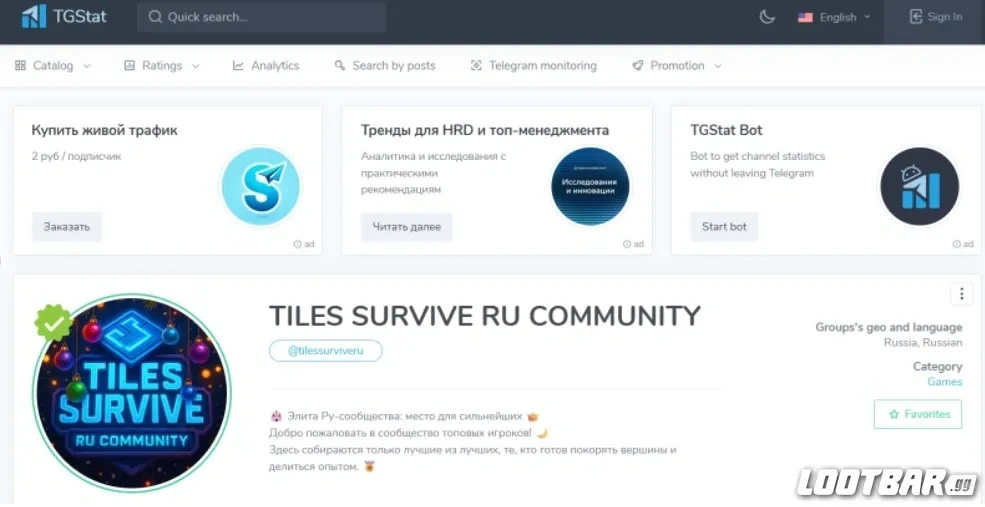Click the Search by posts magnifier icon
This screenshot has width=985, height=507.
(x=340, y=65)
